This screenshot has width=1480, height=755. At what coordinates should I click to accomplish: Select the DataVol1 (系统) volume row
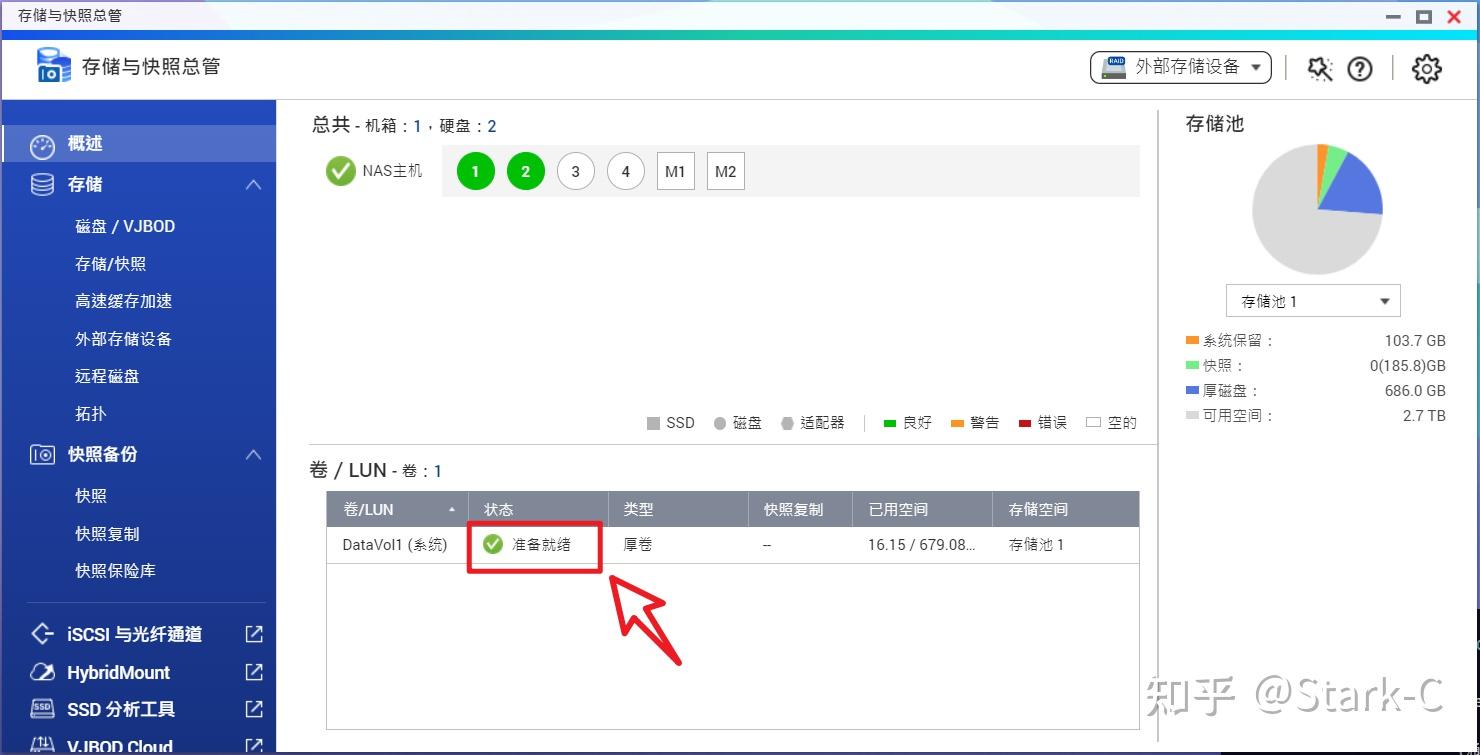tap(394, 545)
